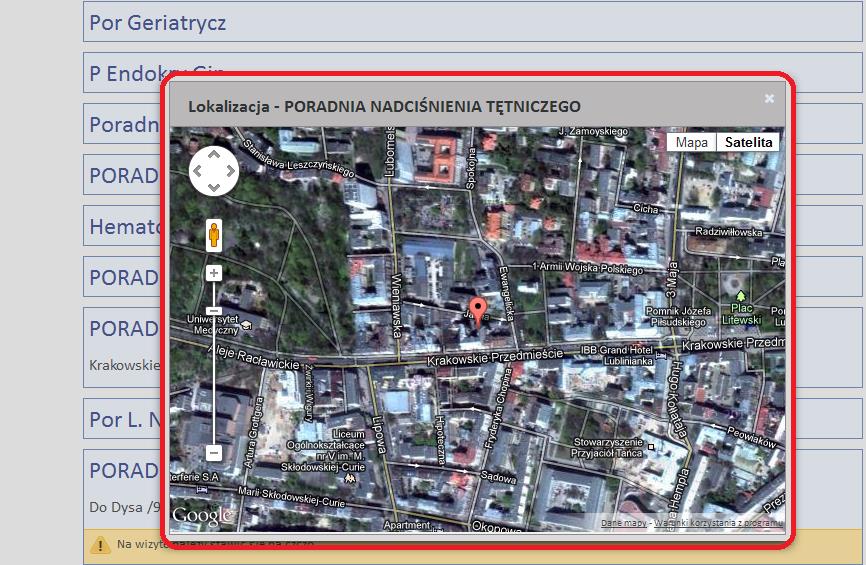Open the Warunki korzystania z programu link

point(718,522)
